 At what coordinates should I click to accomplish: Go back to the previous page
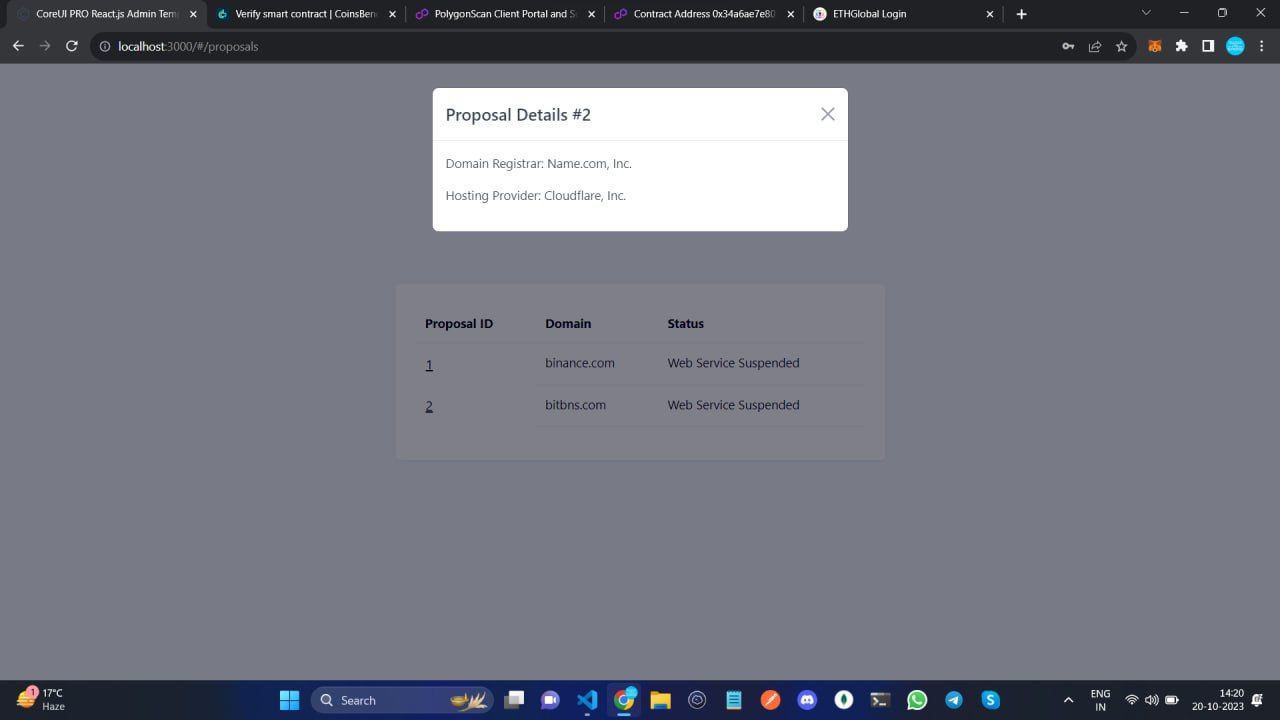tap(18, 46)
